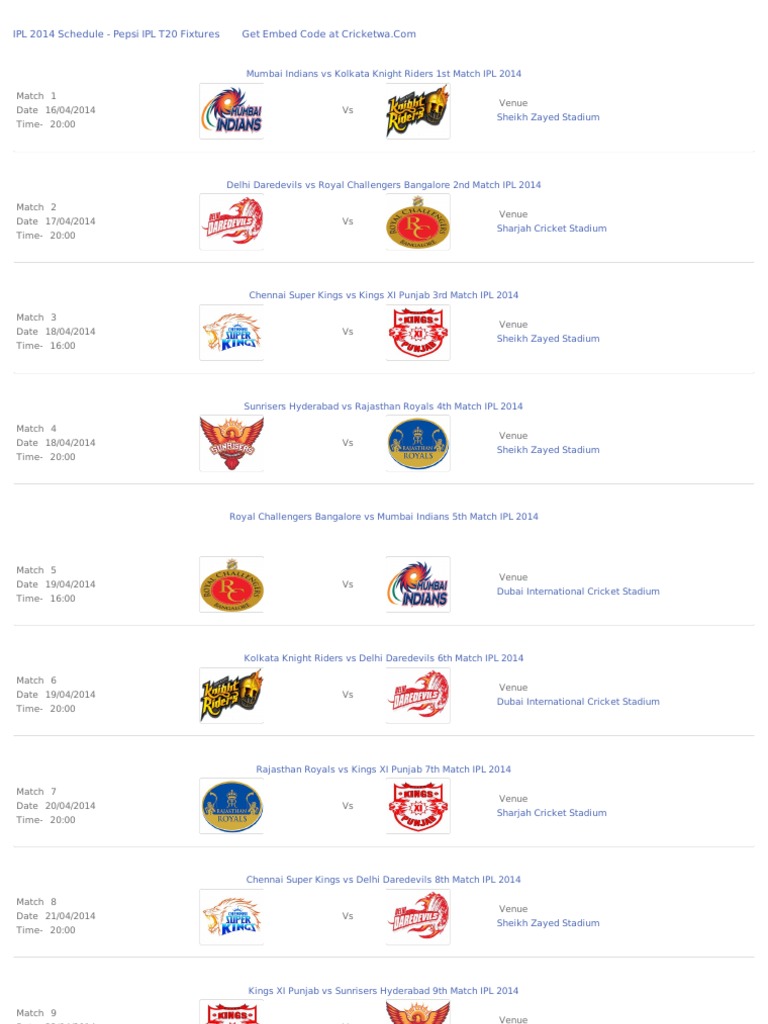Click the Royal Challengers Bangalore logo in Match 2

(418, 222)
